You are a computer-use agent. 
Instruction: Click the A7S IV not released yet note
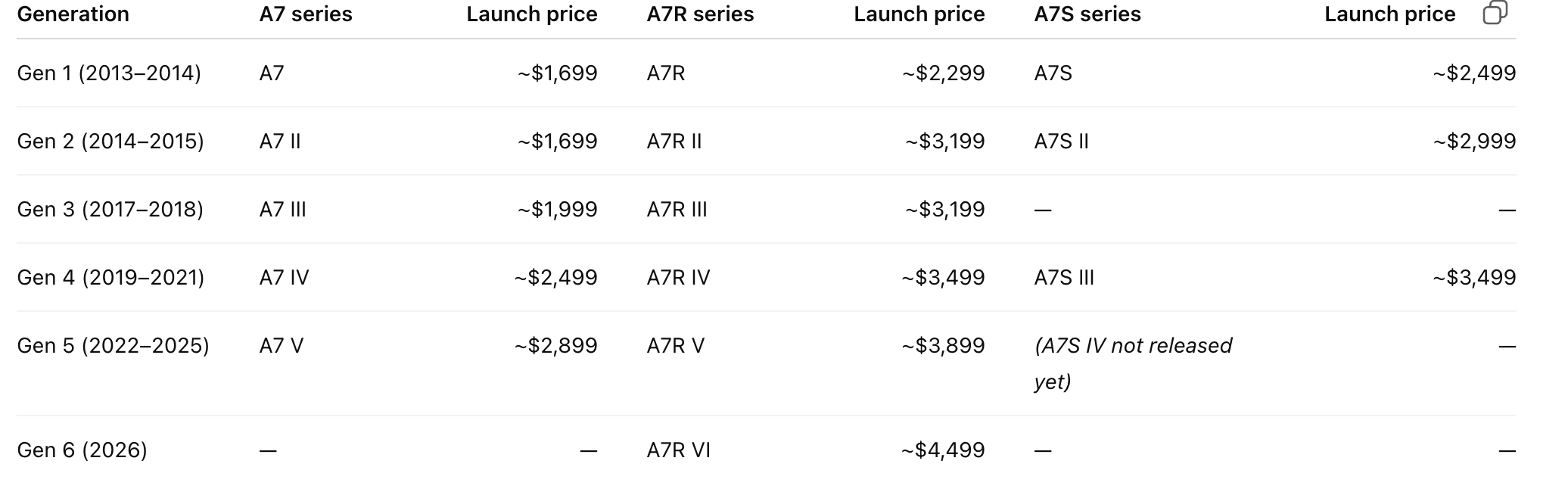tap(1133, 363)
